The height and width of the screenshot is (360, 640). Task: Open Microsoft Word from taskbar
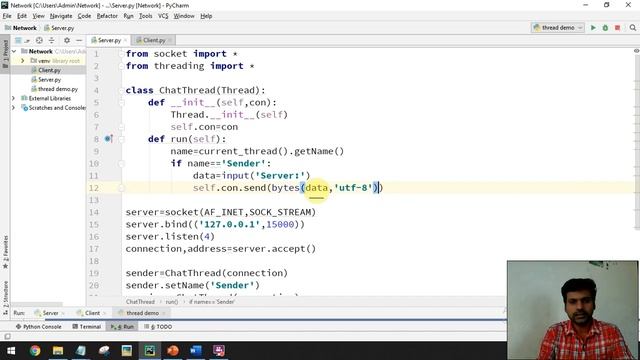click(x=196, y=351)
